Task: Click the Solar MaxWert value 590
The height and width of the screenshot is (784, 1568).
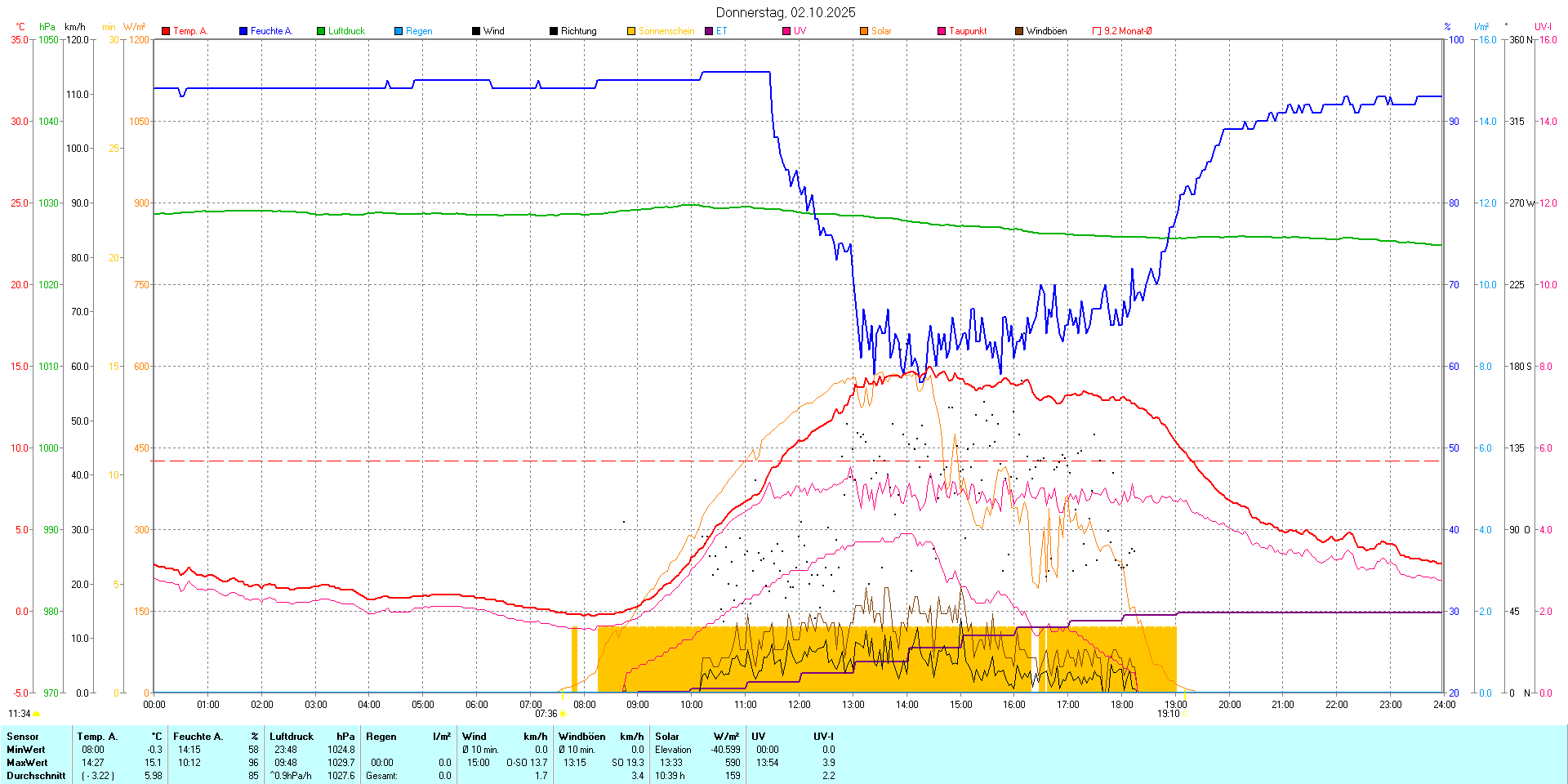Action: tap(733, 763)
